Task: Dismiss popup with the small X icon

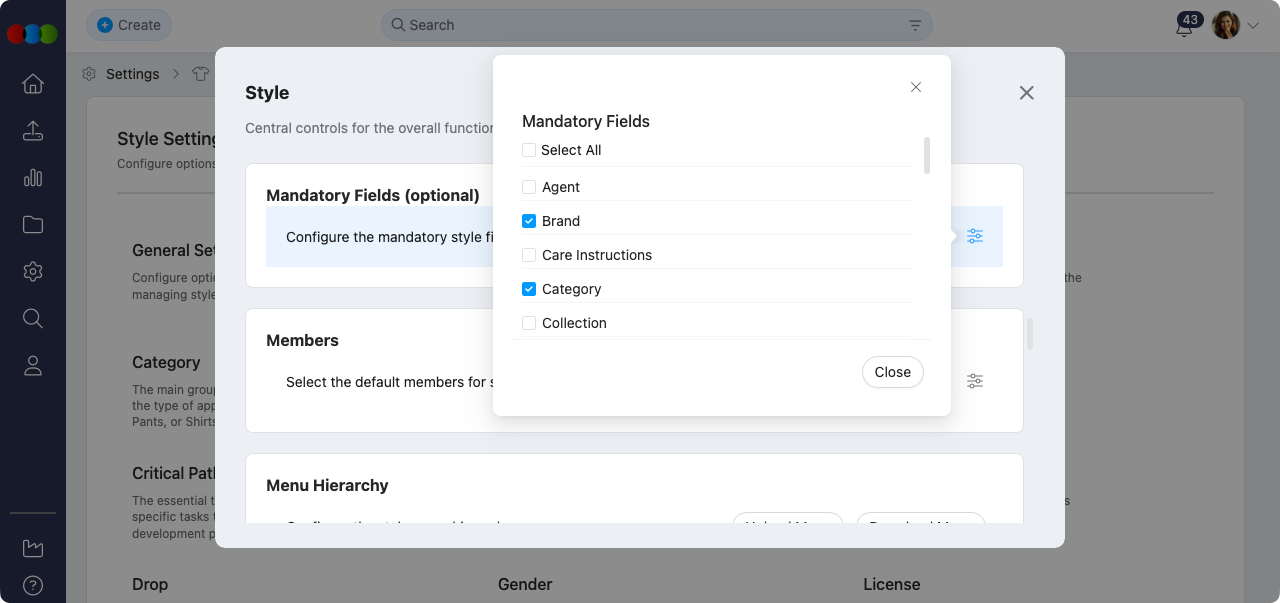Action: tap(916, 87)
